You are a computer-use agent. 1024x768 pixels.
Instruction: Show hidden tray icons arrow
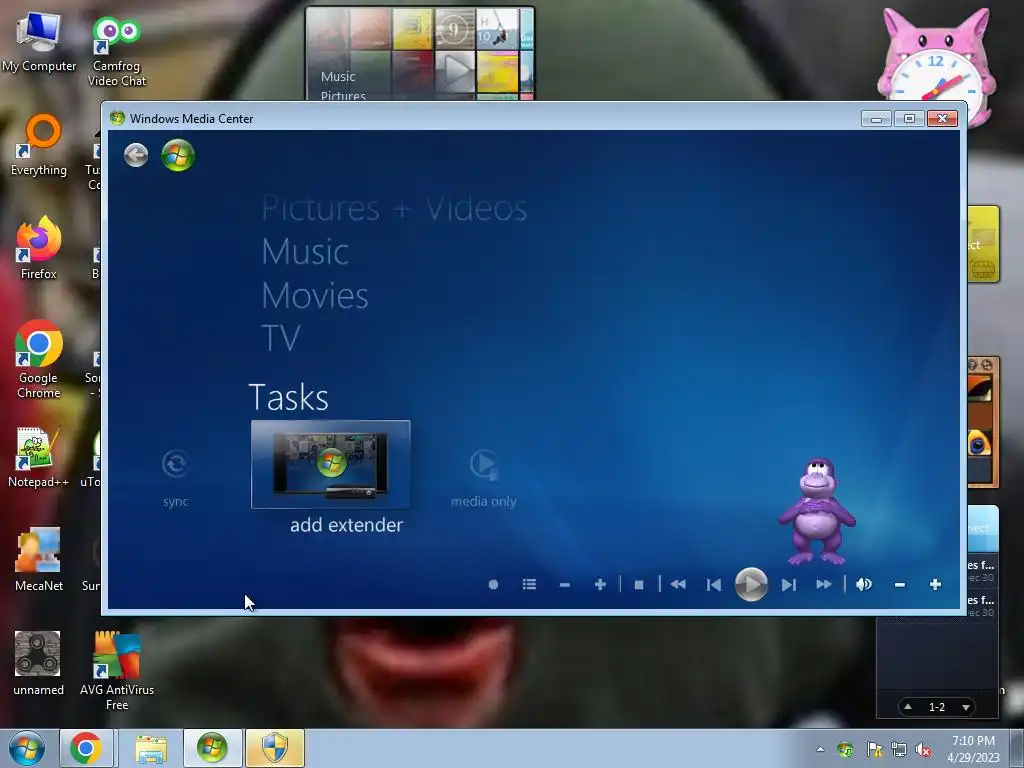tap(820, 750)
